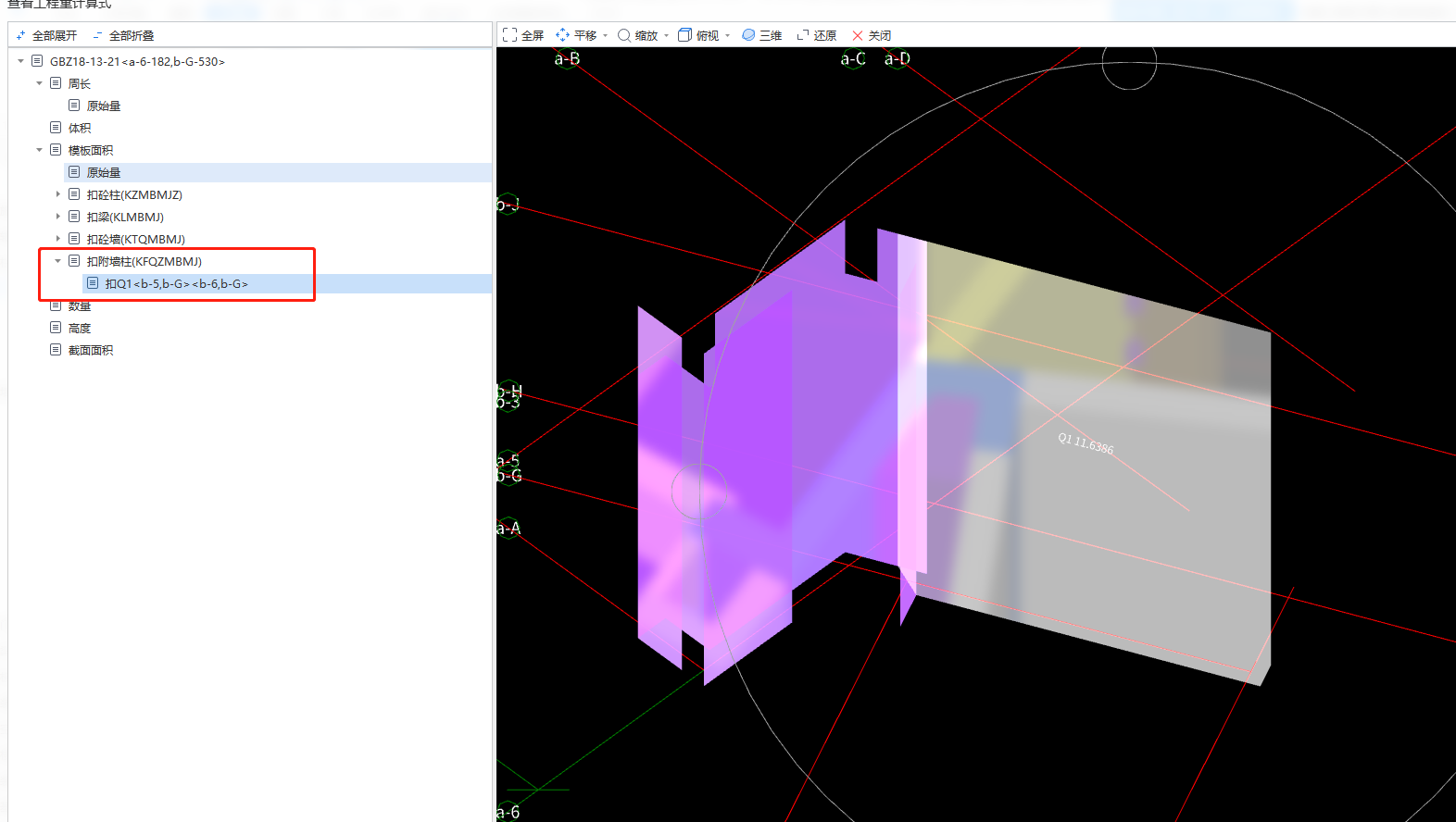Select the 数量 tree item
Image resolution: width=1456 pixels, height=822 pixels.
point(80,305)
